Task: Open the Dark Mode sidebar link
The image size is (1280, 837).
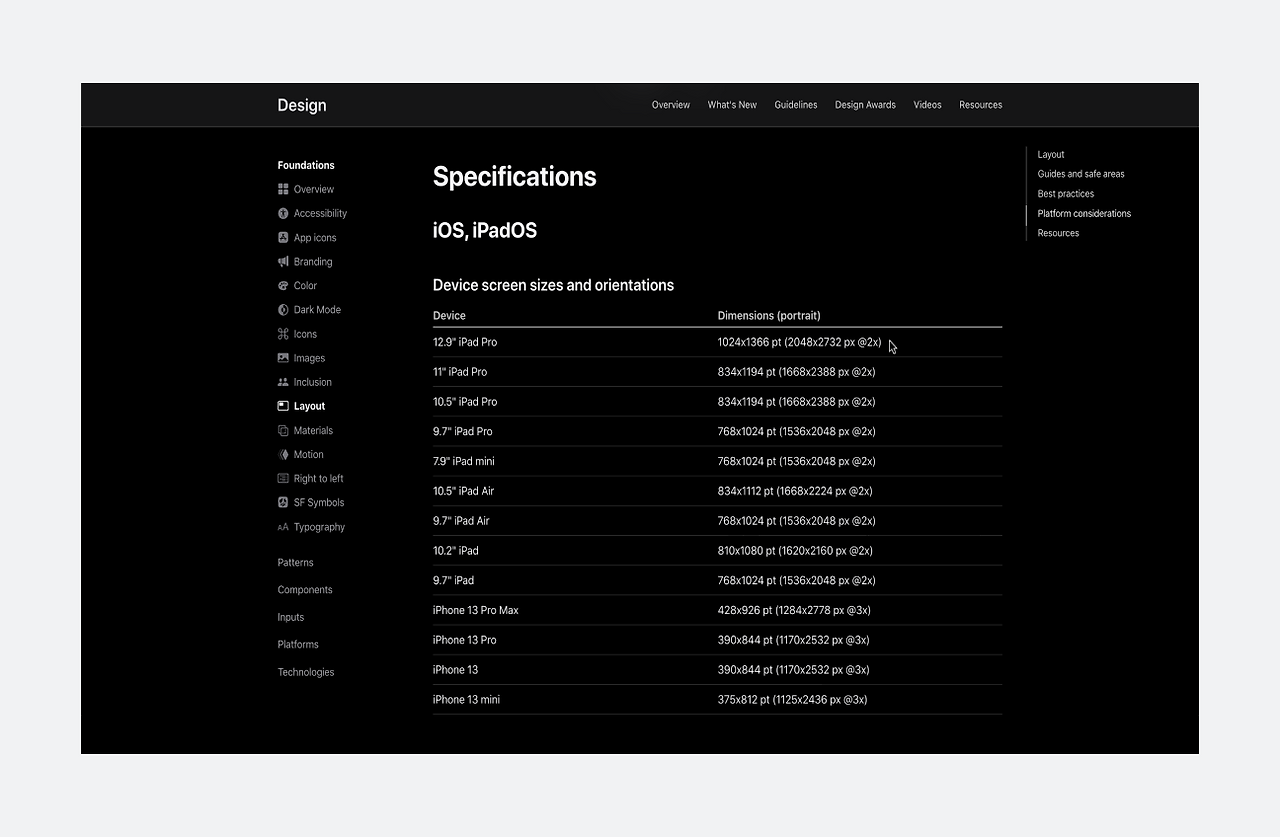Action: 317,310
